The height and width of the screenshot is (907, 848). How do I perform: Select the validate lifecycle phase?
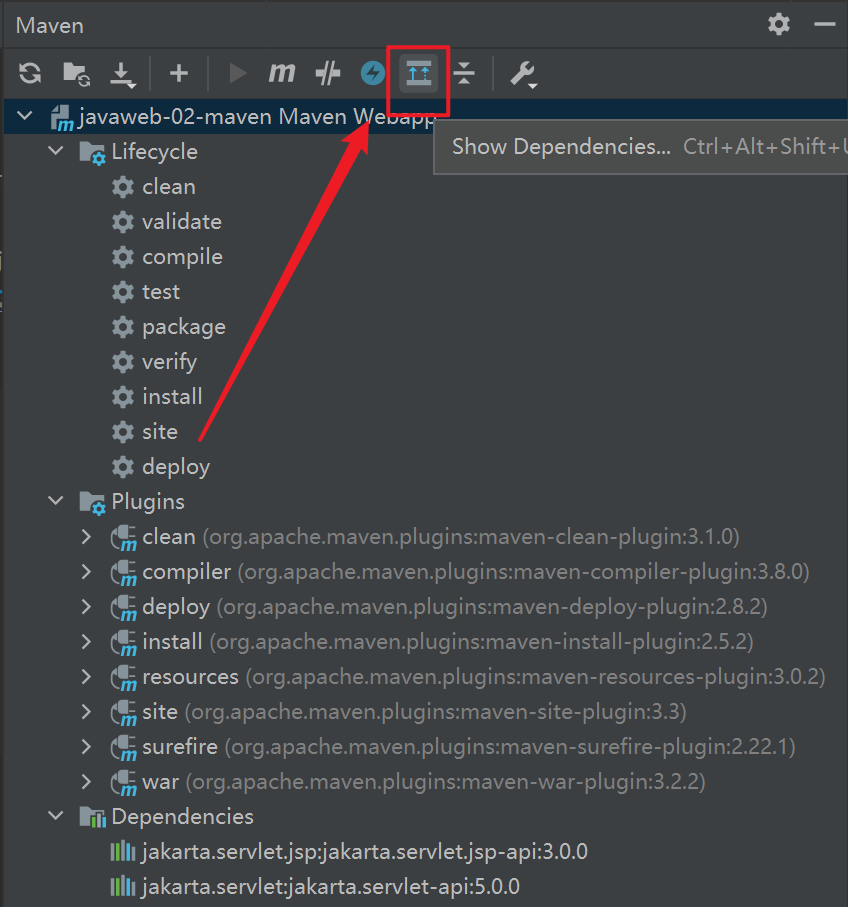(182, 222)
